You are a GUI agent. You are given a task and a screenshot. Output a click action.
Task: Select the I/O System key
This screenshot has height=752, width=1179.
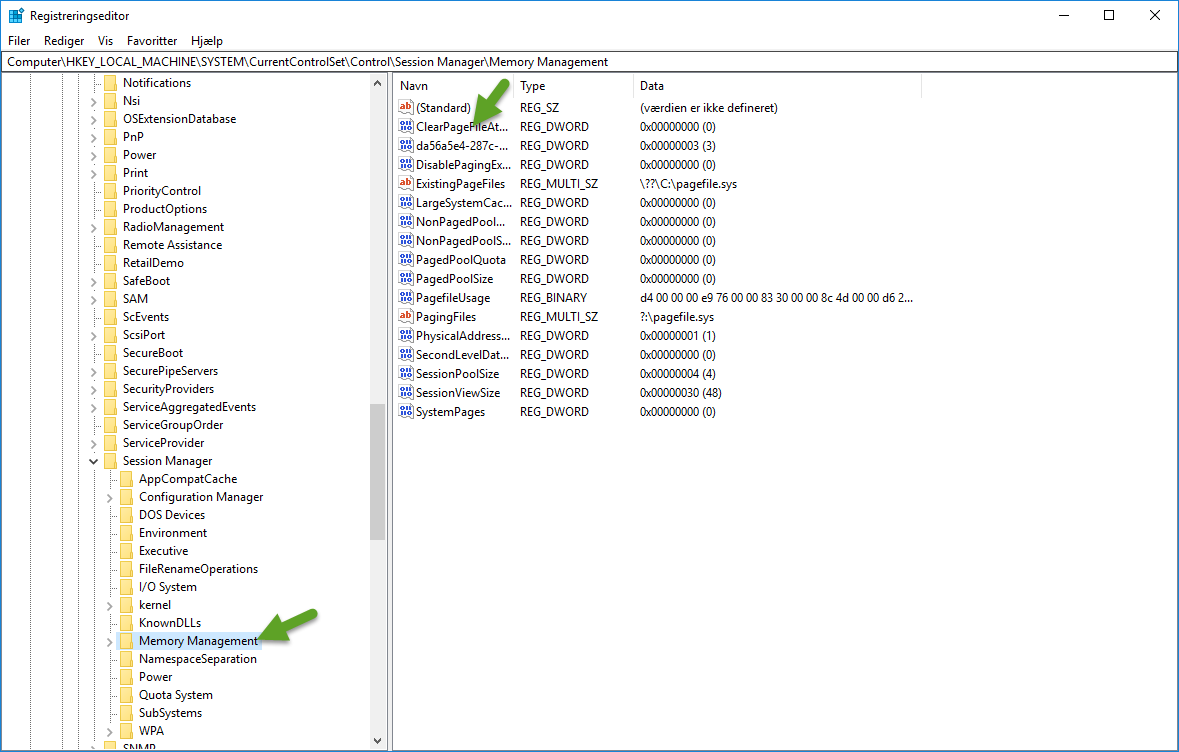pos(168,587)
